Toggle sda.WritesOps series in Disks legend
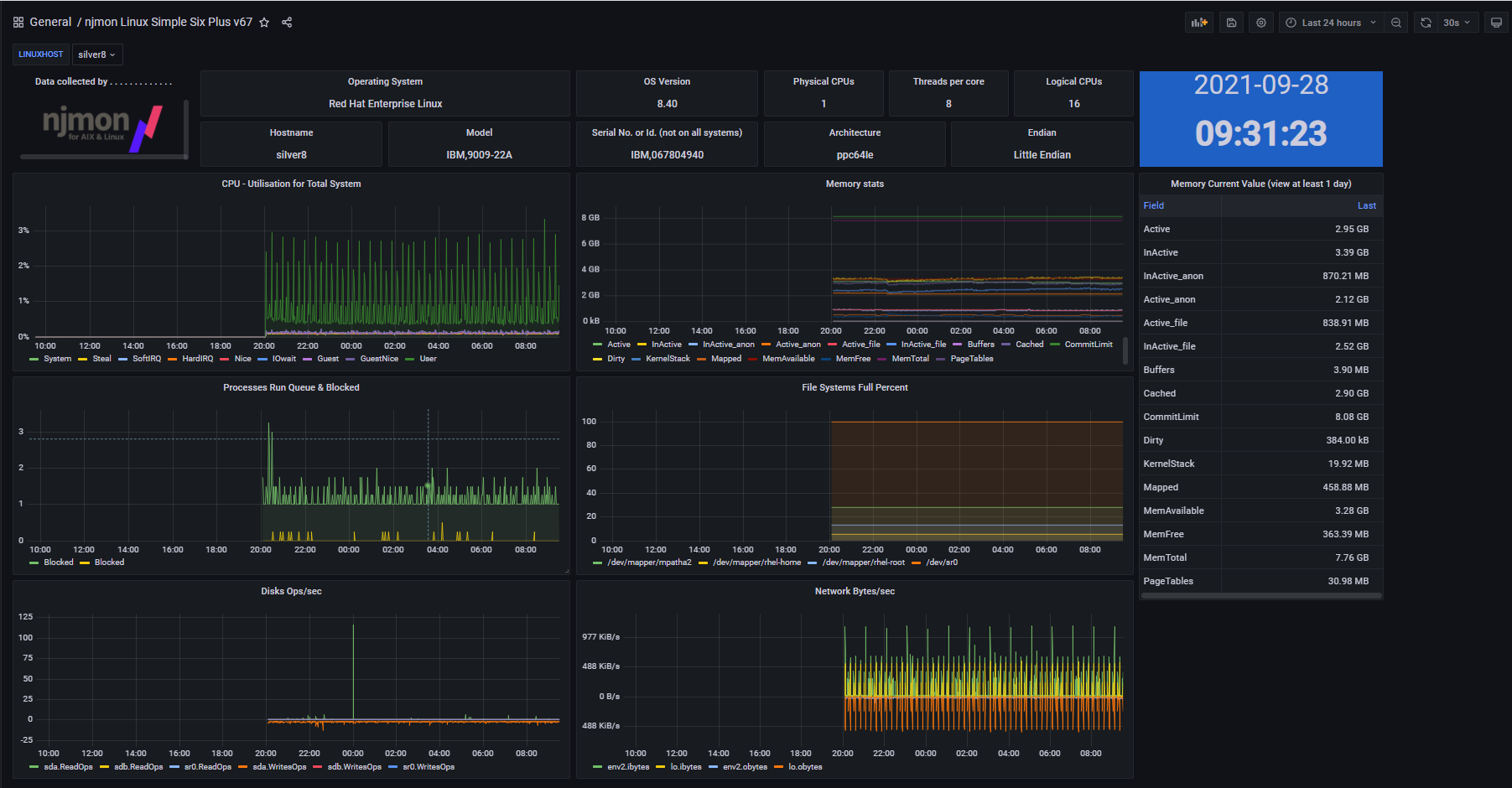The width and height of the screenshot is (1512, 788). click(279, 767)
